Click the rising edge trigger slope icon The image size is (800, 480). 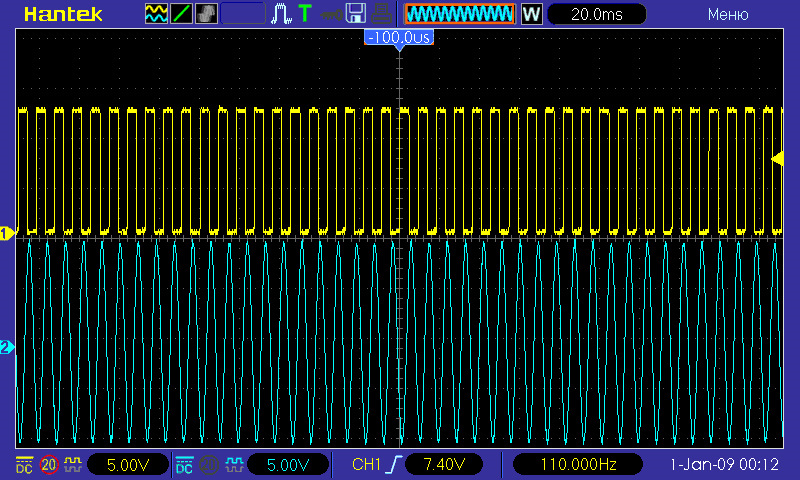[x=394, y=464]
